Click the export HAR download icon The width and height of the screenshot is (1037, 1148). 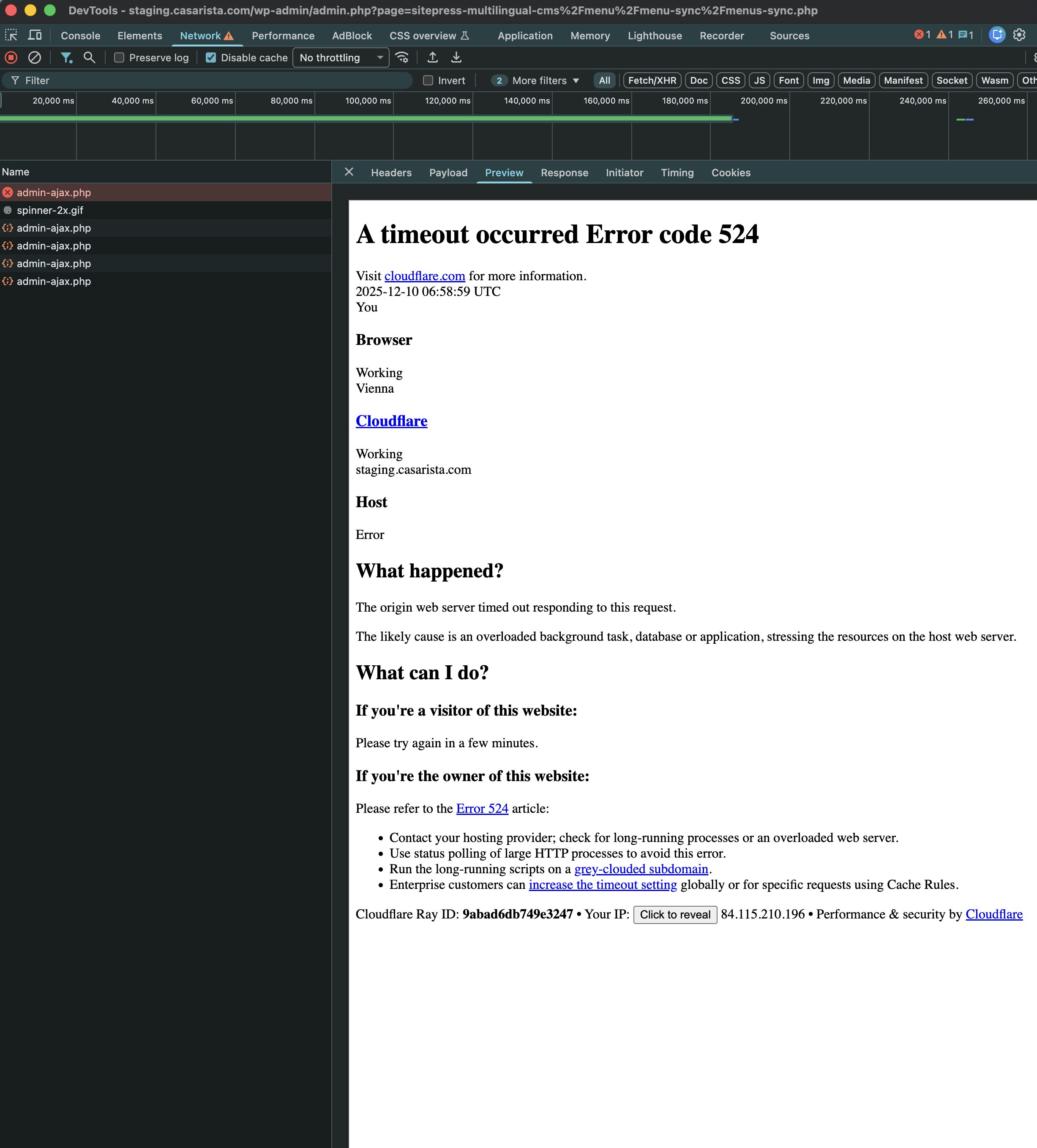click(456, 57)
